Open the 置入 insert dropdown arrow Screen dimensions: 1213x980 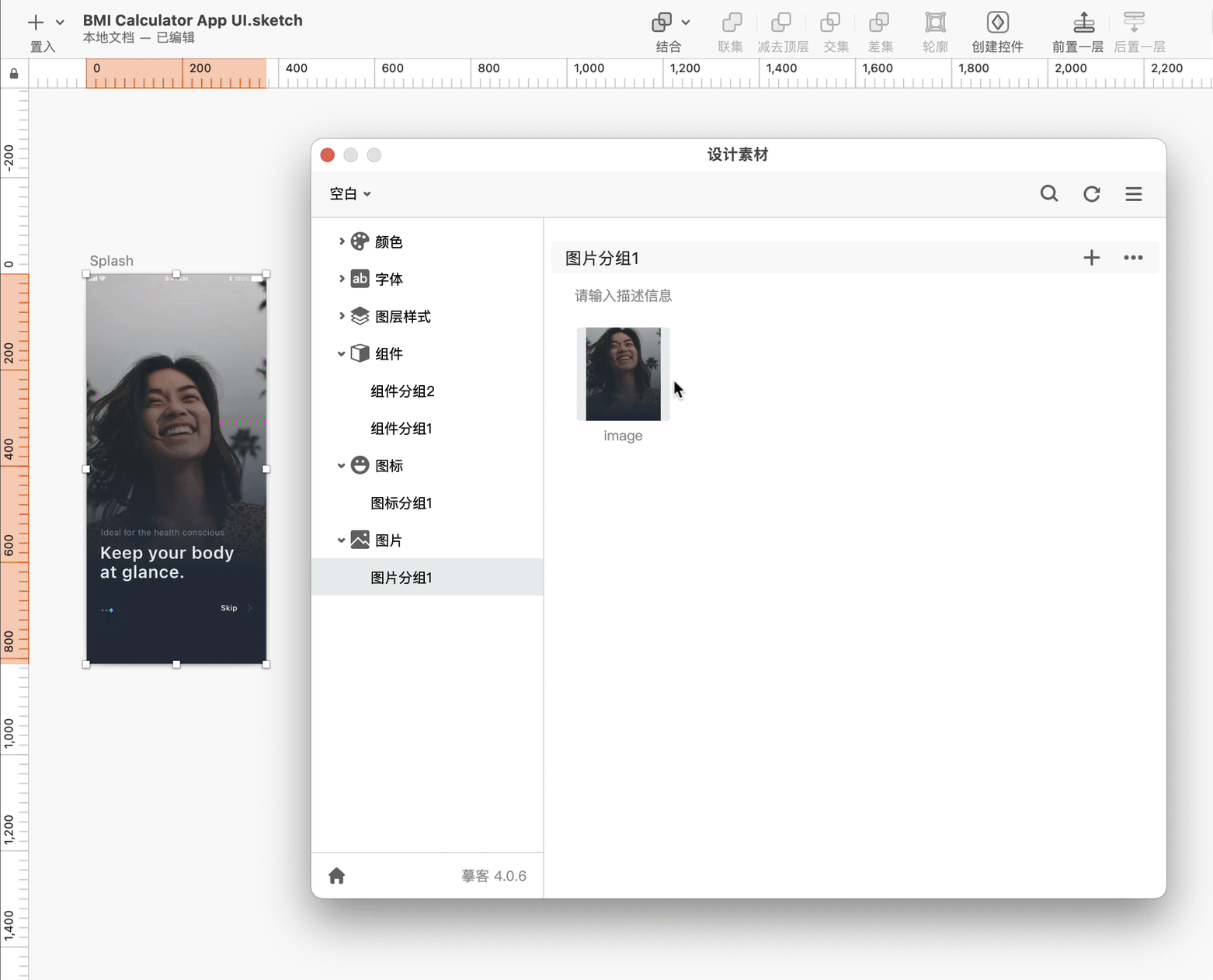60,23
